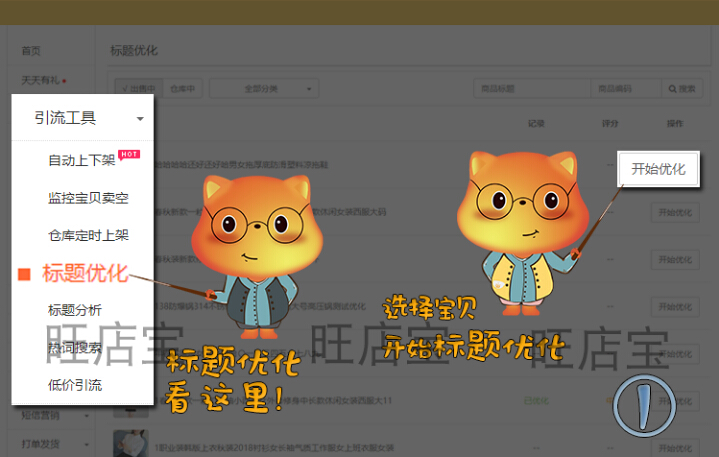Click the HOT badge beside 自动上下架
This screenshot has width=719, height=457.
pos(127,154)
